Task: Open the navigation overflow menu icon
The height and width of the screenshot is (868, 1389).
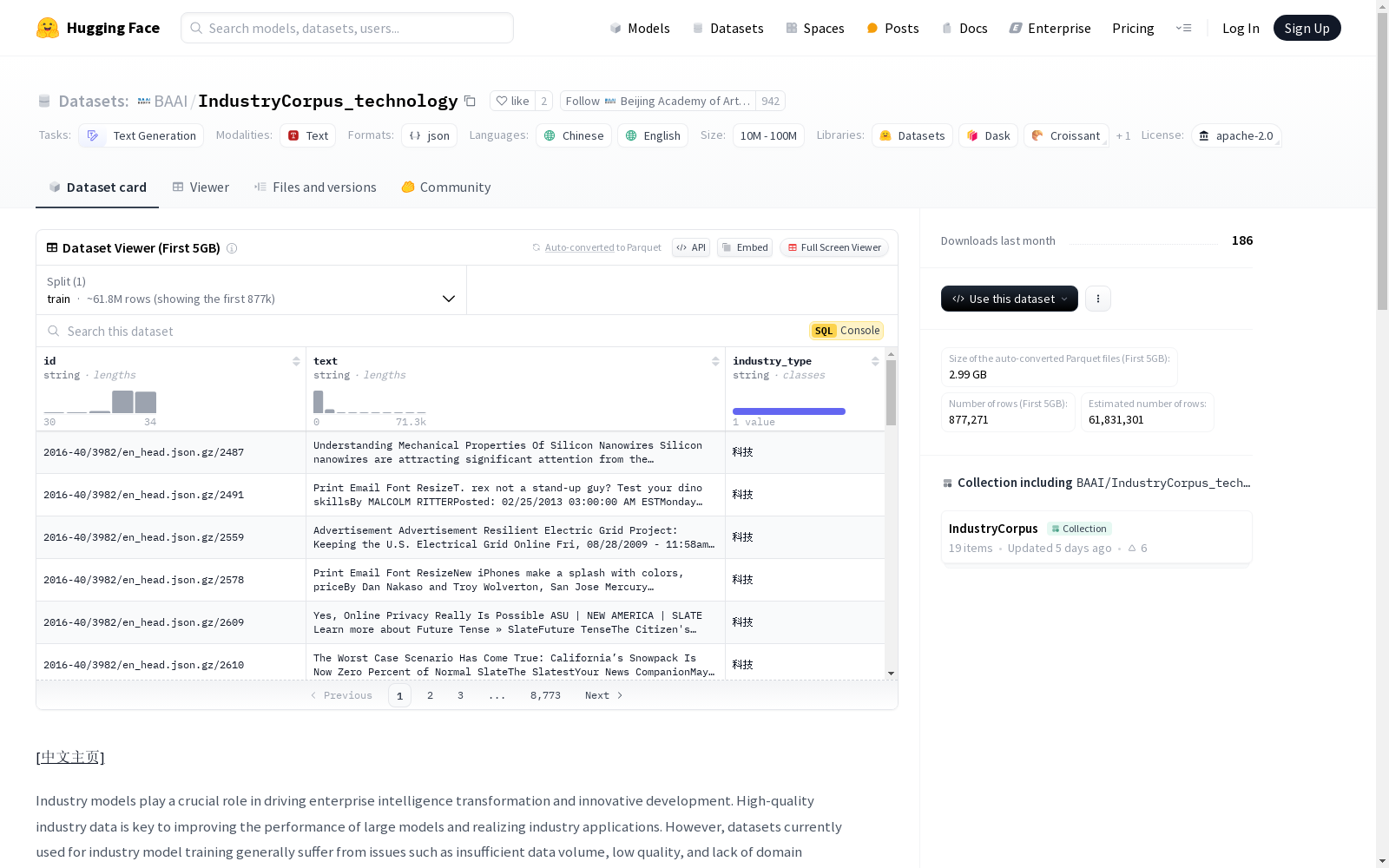Action: pyautogui.click(x=1183, y=28)
